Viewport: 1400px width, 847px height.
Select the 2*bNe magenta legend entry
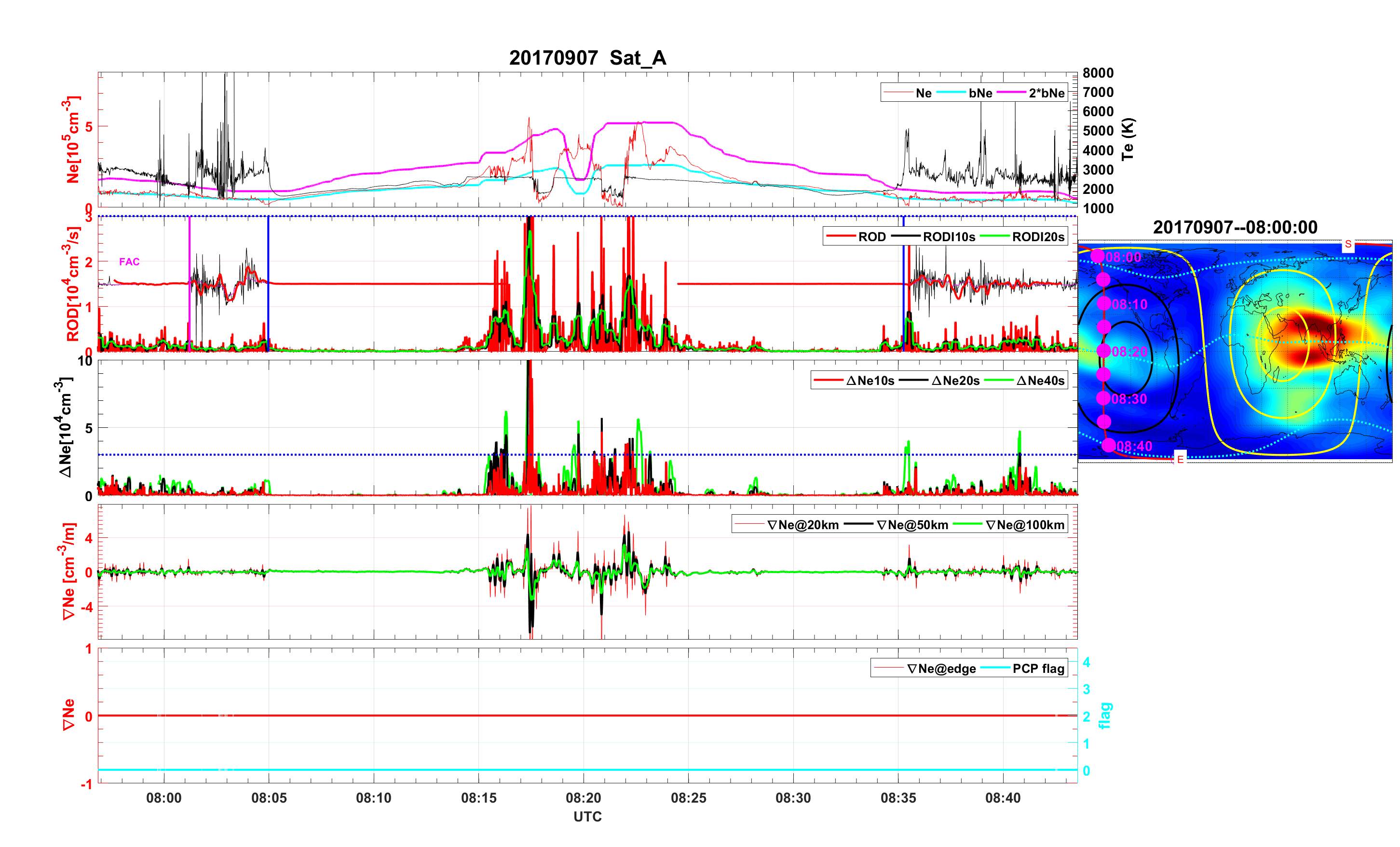pyautogui.click(x=1046, y=93)
